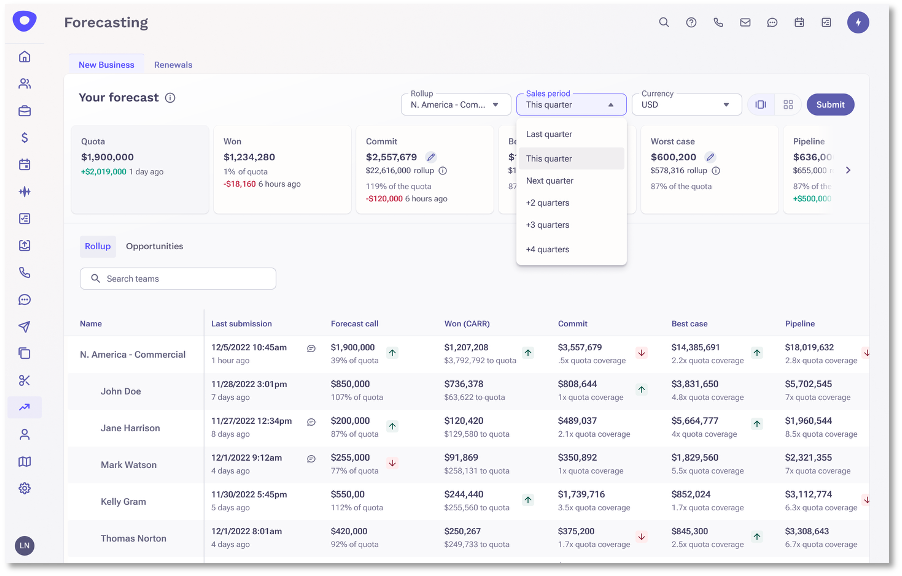Open the briefcase accounts sidebar icon
Image resolution: width=902 pixels, height=576 pixels.
[x=24, y=110]
